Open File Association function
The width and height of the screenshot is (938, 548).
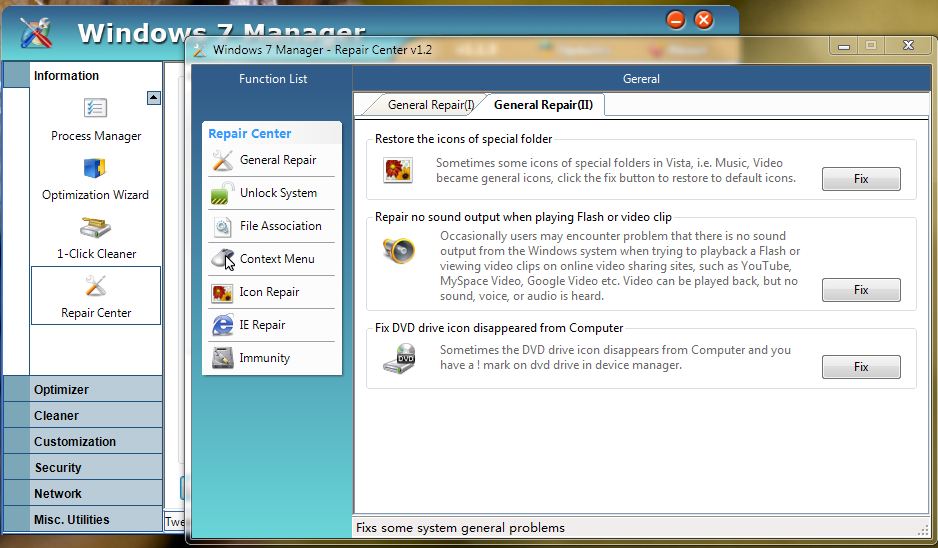coord(281,226)
